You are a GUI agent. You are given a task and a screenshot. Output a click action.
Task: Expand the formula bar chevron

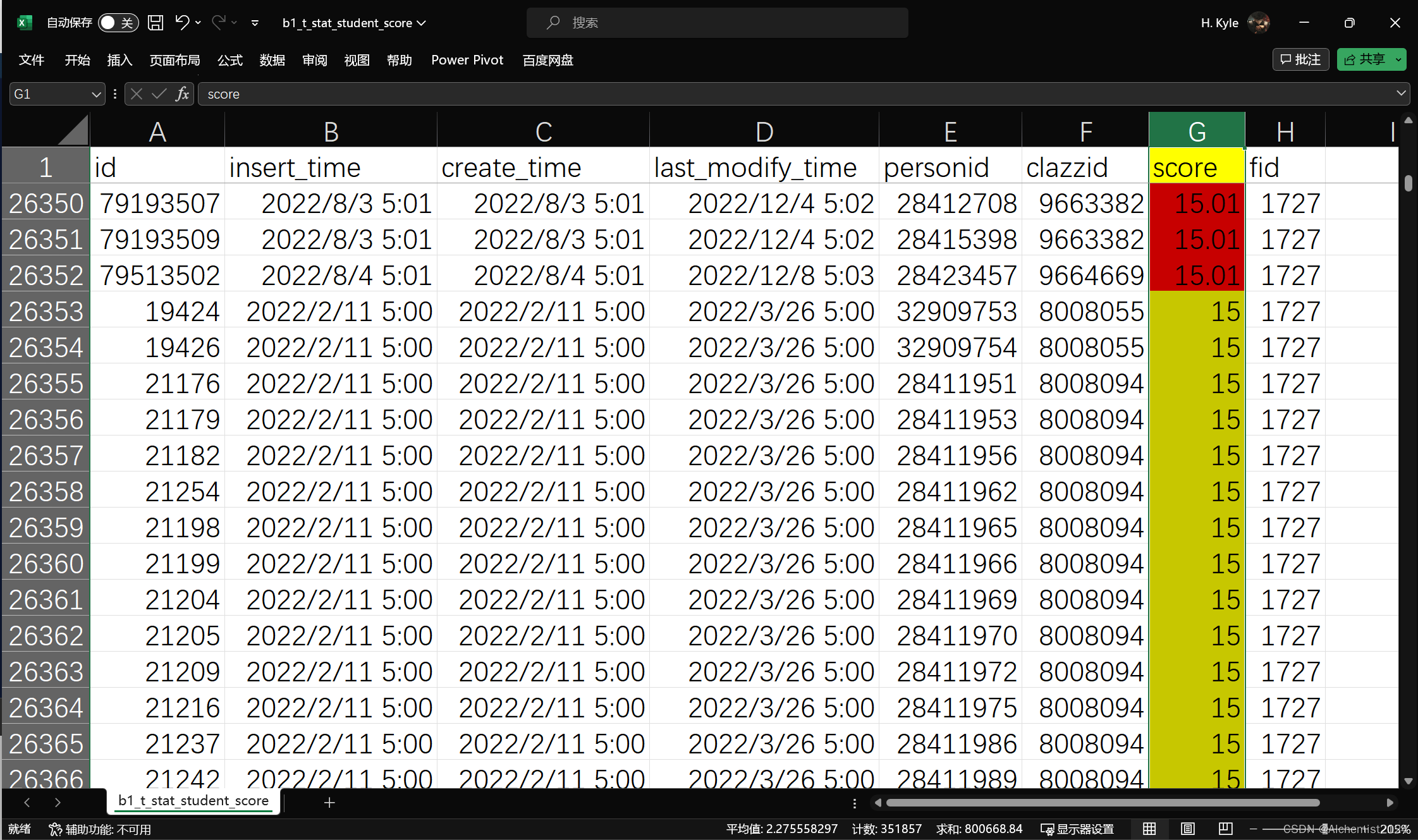[x=1401, y=94]
